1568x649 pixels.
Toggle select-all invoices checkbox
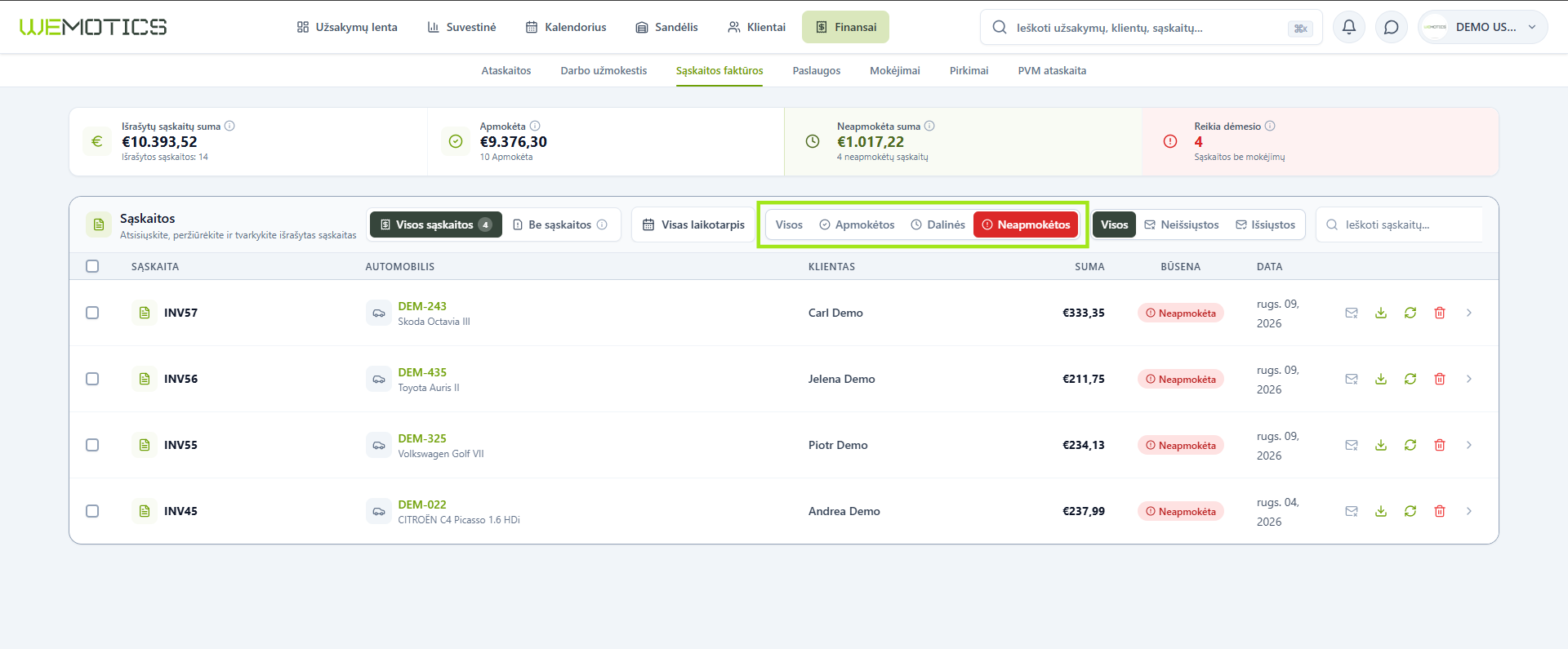pyautogui.click(x=92, y=266)
